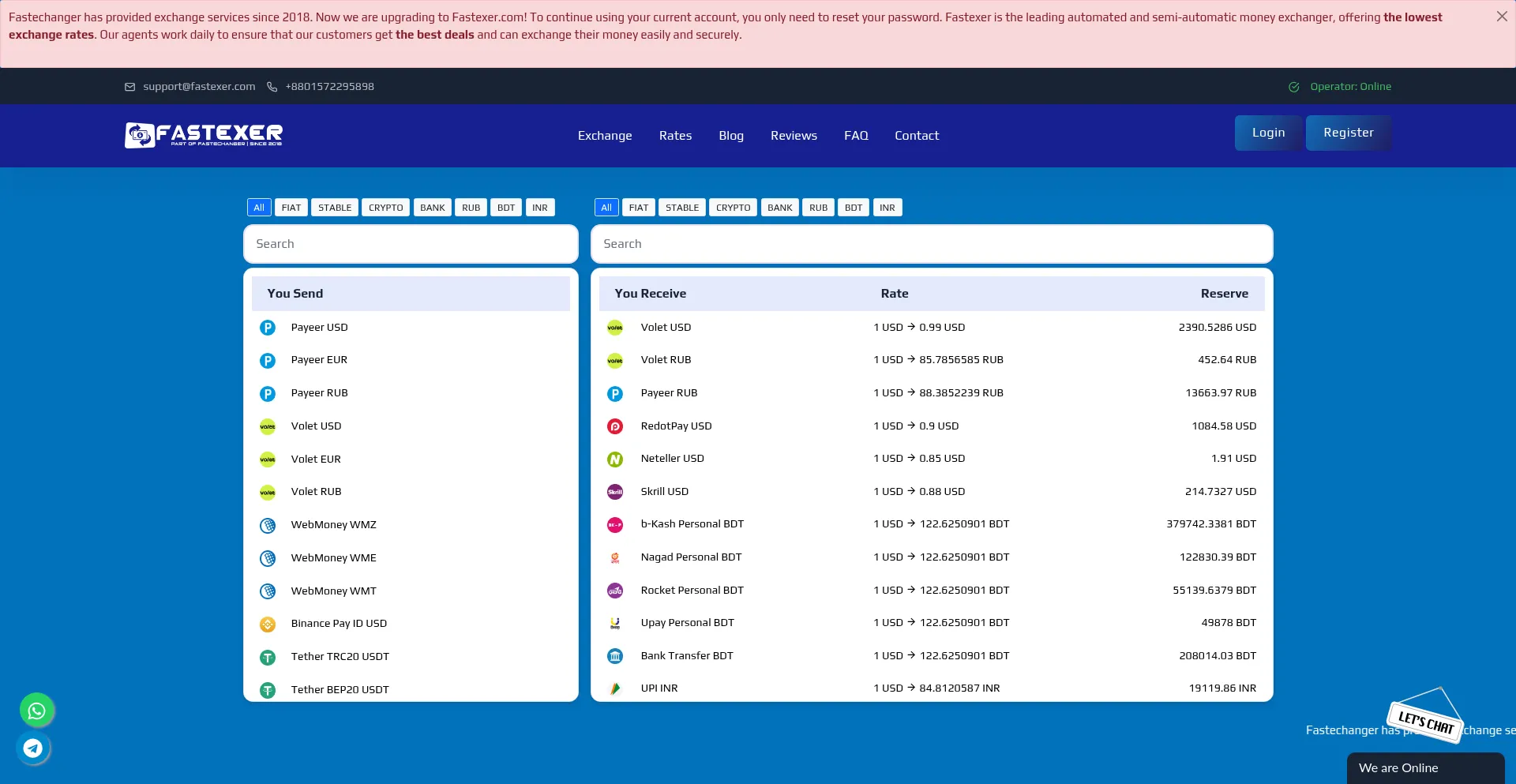Go to the Blog page
This screenshot has height=784, width=1516.
pyautogui.click(x=731, y=136)
